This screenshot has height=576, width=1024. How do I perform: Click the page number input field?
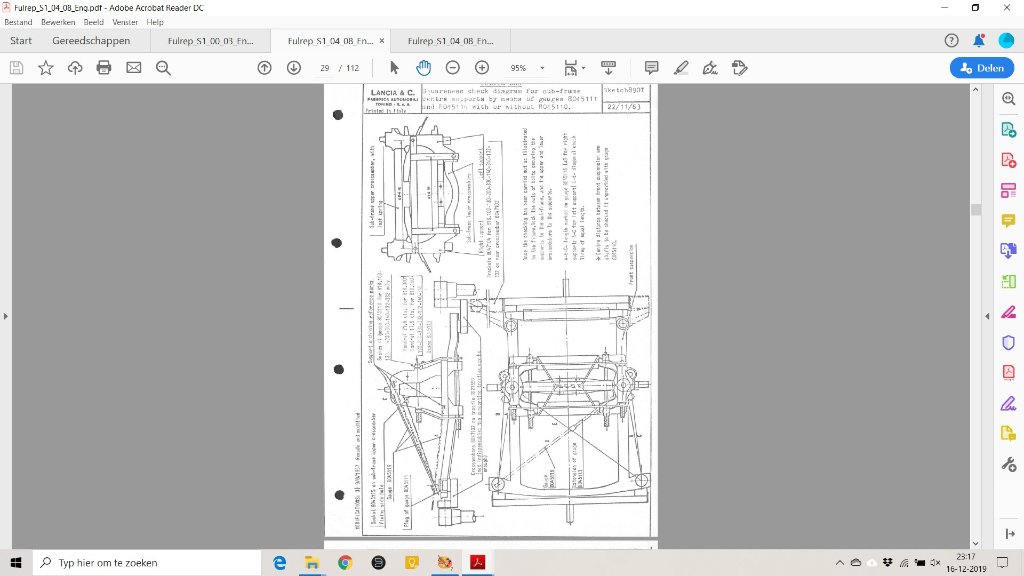(x=324, y=68)
